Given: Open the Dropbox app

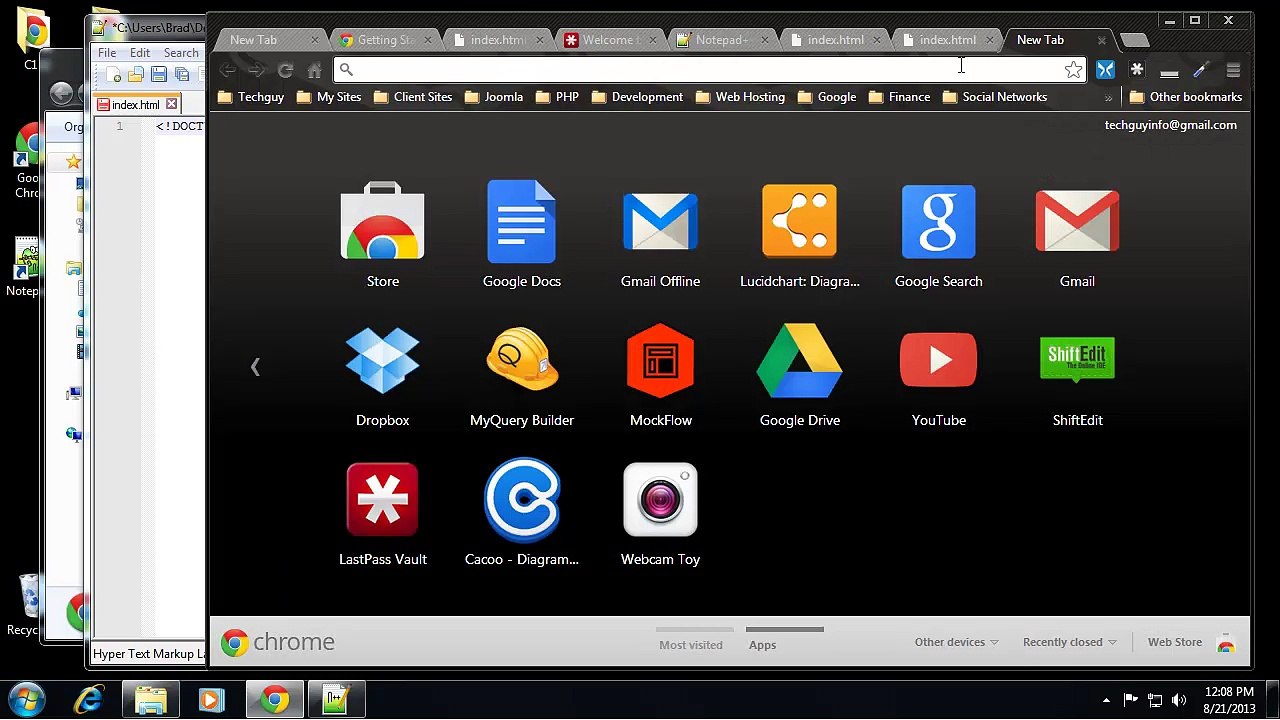Looking at the screenshot, I should click(382, 375).
